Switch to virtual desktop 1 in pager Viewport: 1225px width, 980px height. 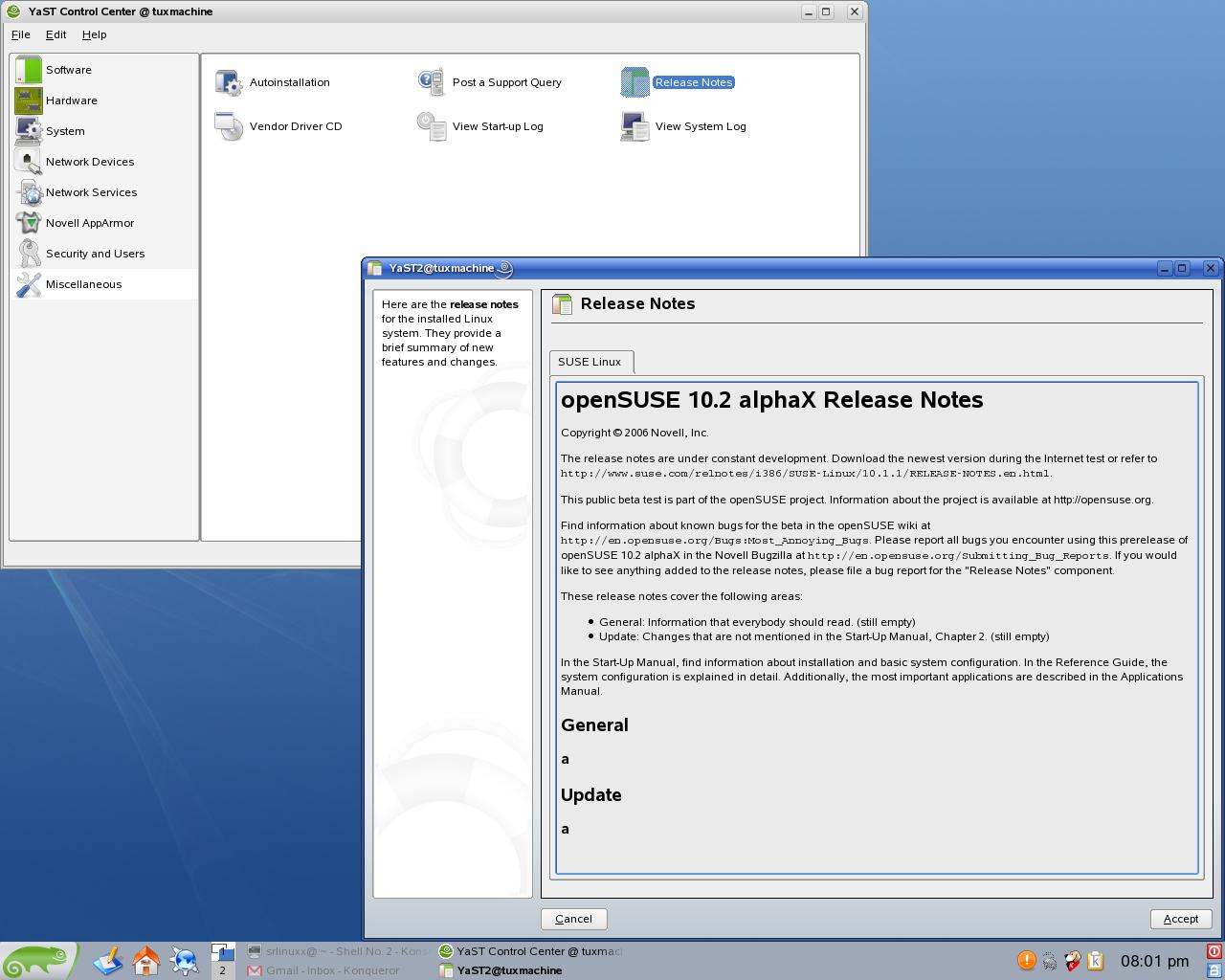click(x=222, y=952)
